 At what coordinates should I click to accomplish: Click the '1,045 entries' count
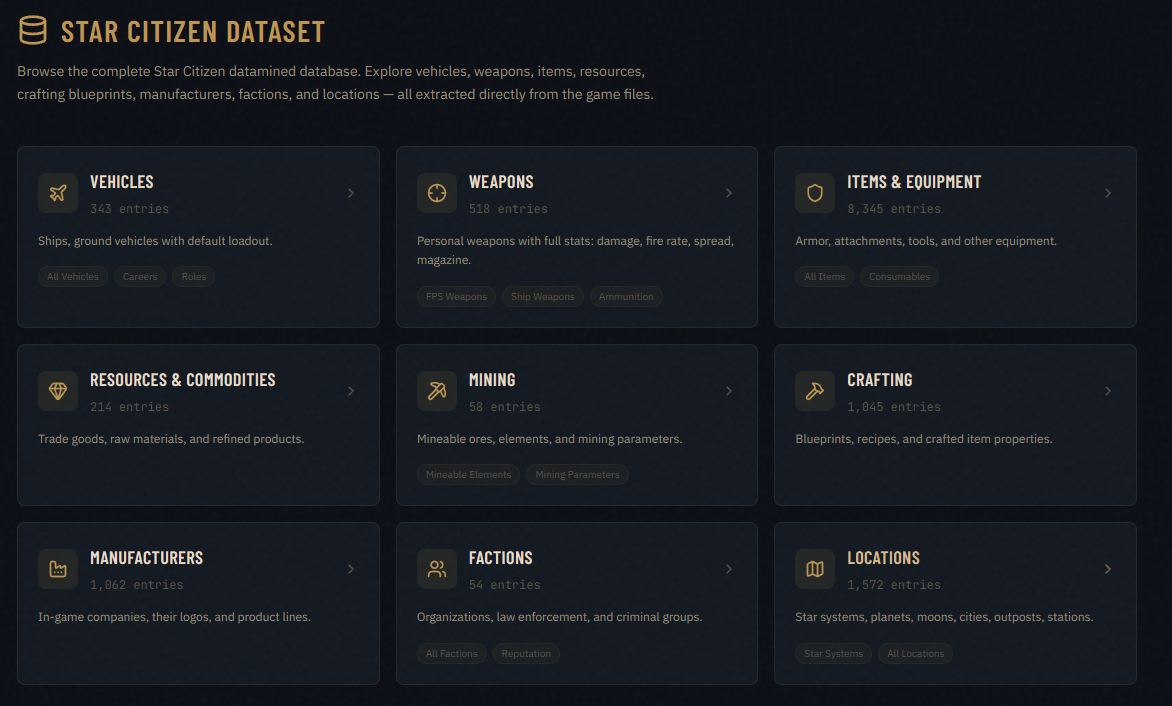pos(894,407)
